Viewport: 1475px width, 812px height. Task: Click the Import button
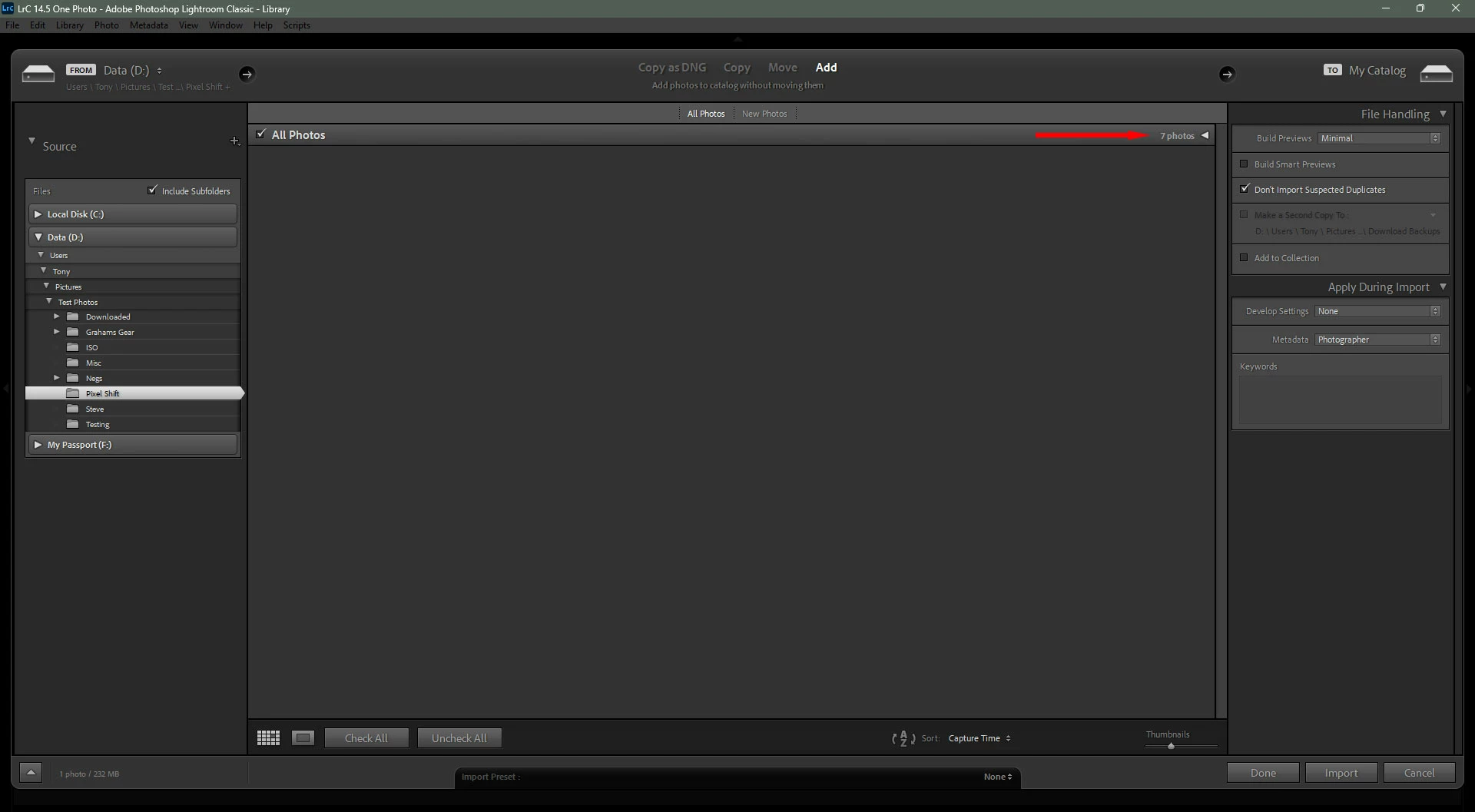pyautogui.click(x=1341, y=773)
